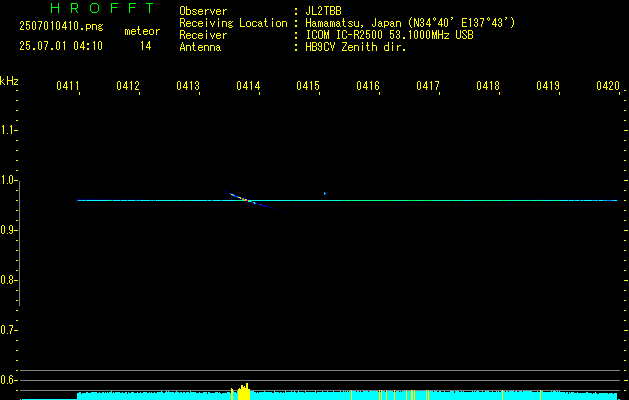Click the 0415 time axis marker
Screen dimensions: 629x400
pyautogui.click(x=308, y=86)
